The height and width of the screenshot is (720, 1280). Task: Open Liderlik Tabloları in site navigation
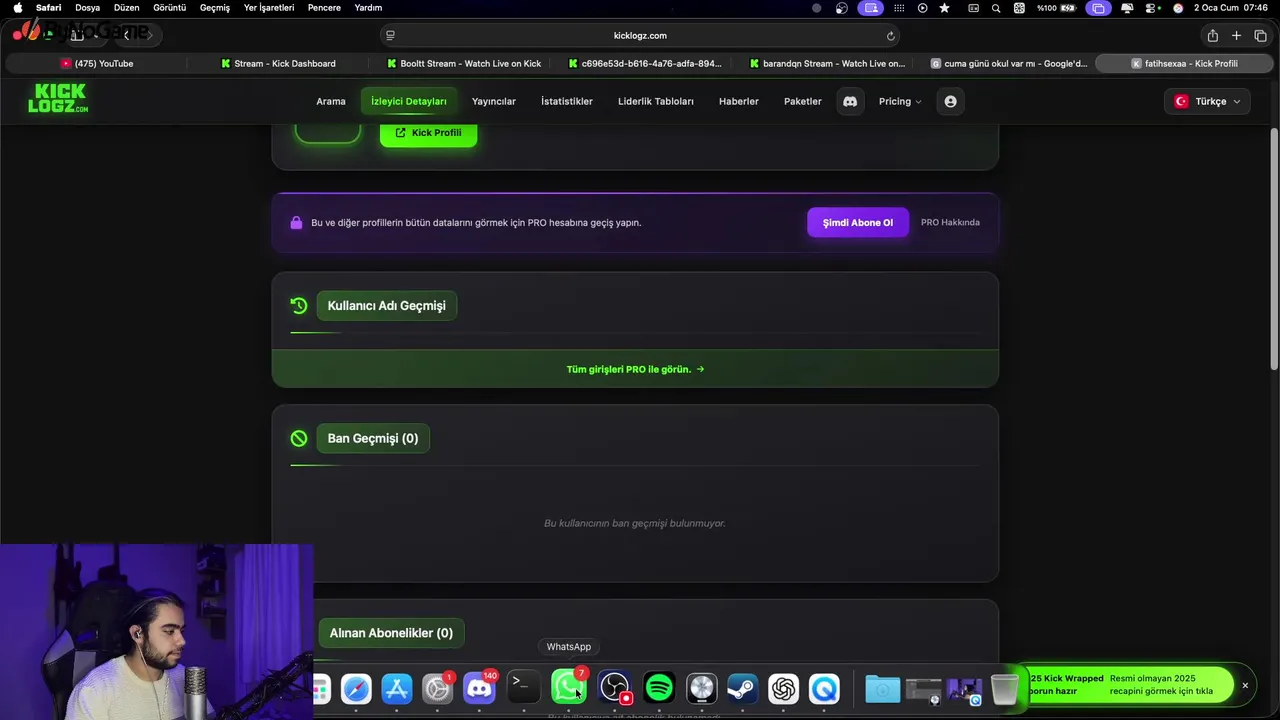pos(656,101)
